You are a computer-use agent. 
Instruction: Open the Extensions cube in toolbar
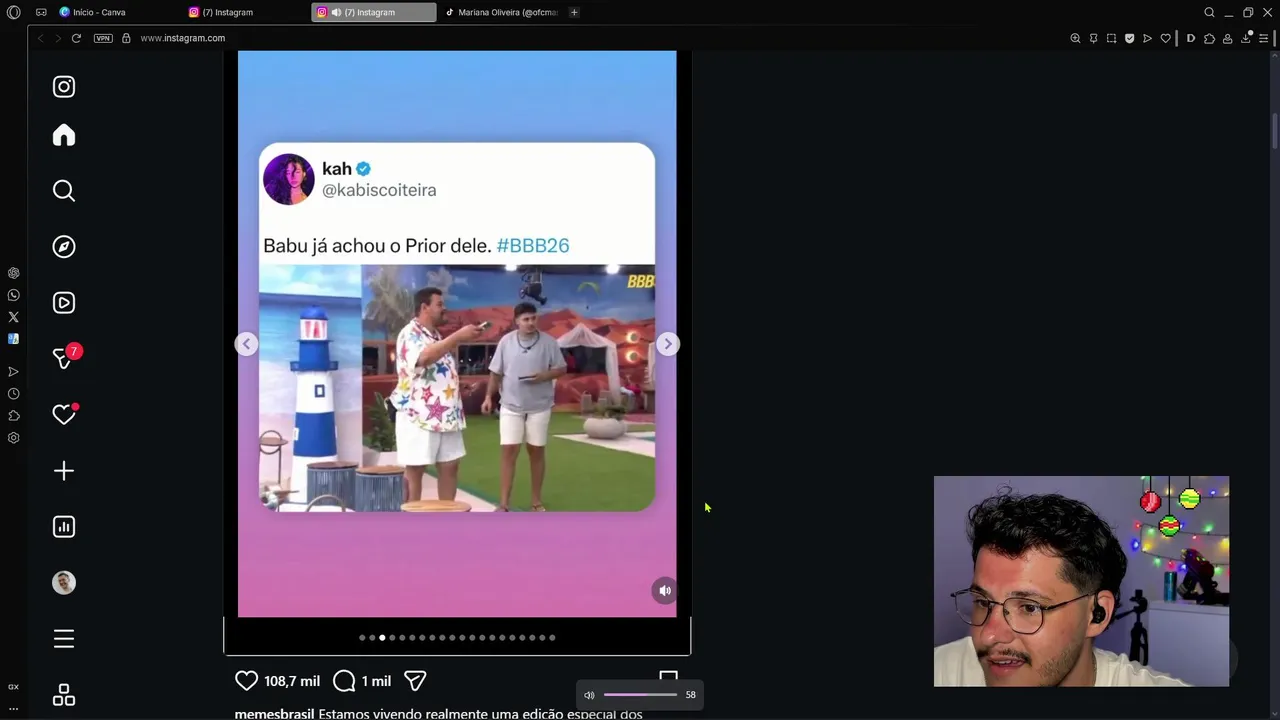[x=1209, y=38]
